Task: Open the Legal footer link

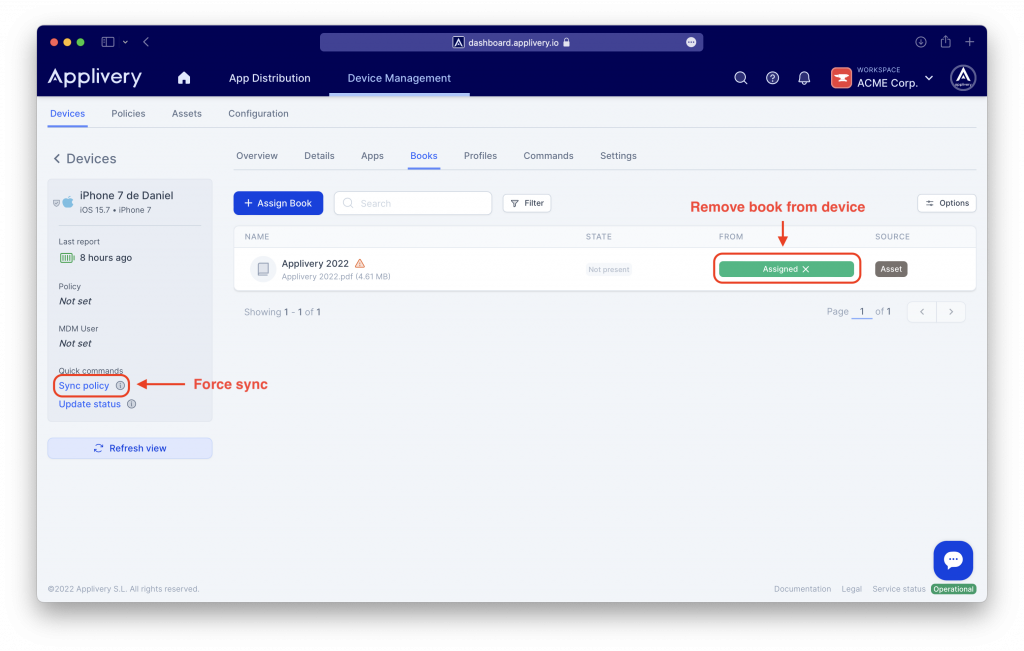Action: [x=852, y=589]
